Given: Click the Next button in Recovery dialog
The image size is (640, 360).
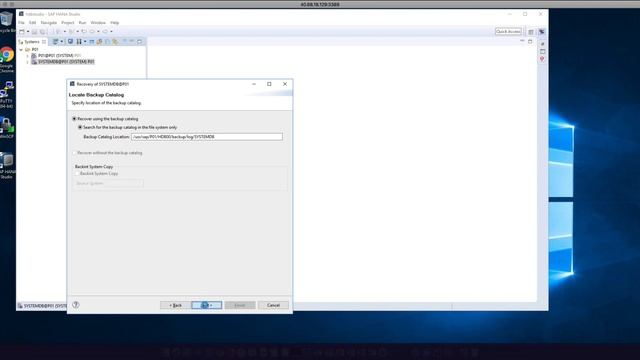Looking at the screenshot, I should (207, 305).
